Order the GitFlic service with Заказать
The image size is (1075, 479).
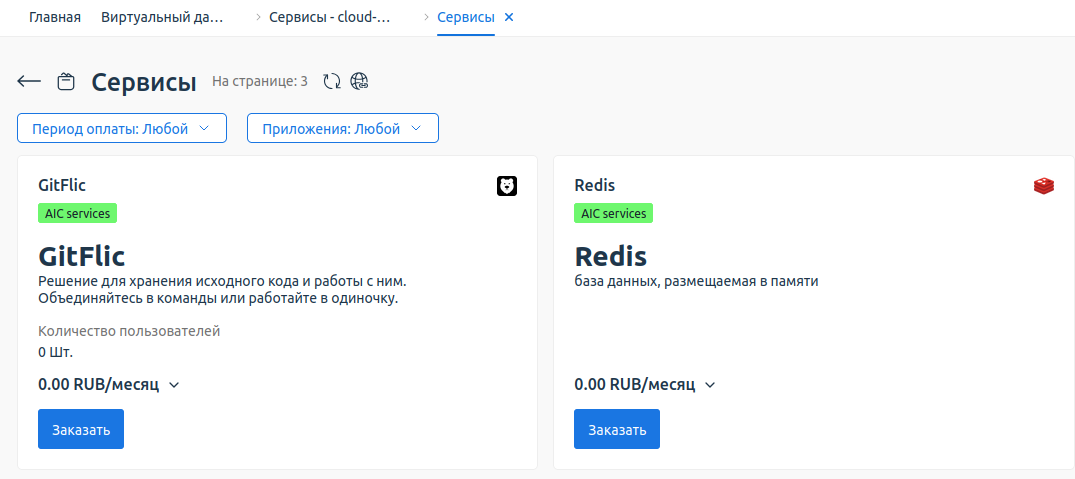(x=81, y=429)
